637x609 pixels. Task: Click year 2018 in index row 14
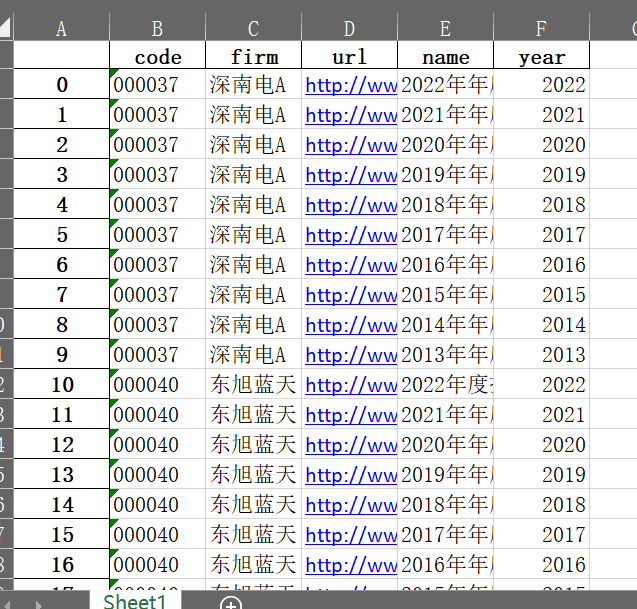tap(542, 505)
